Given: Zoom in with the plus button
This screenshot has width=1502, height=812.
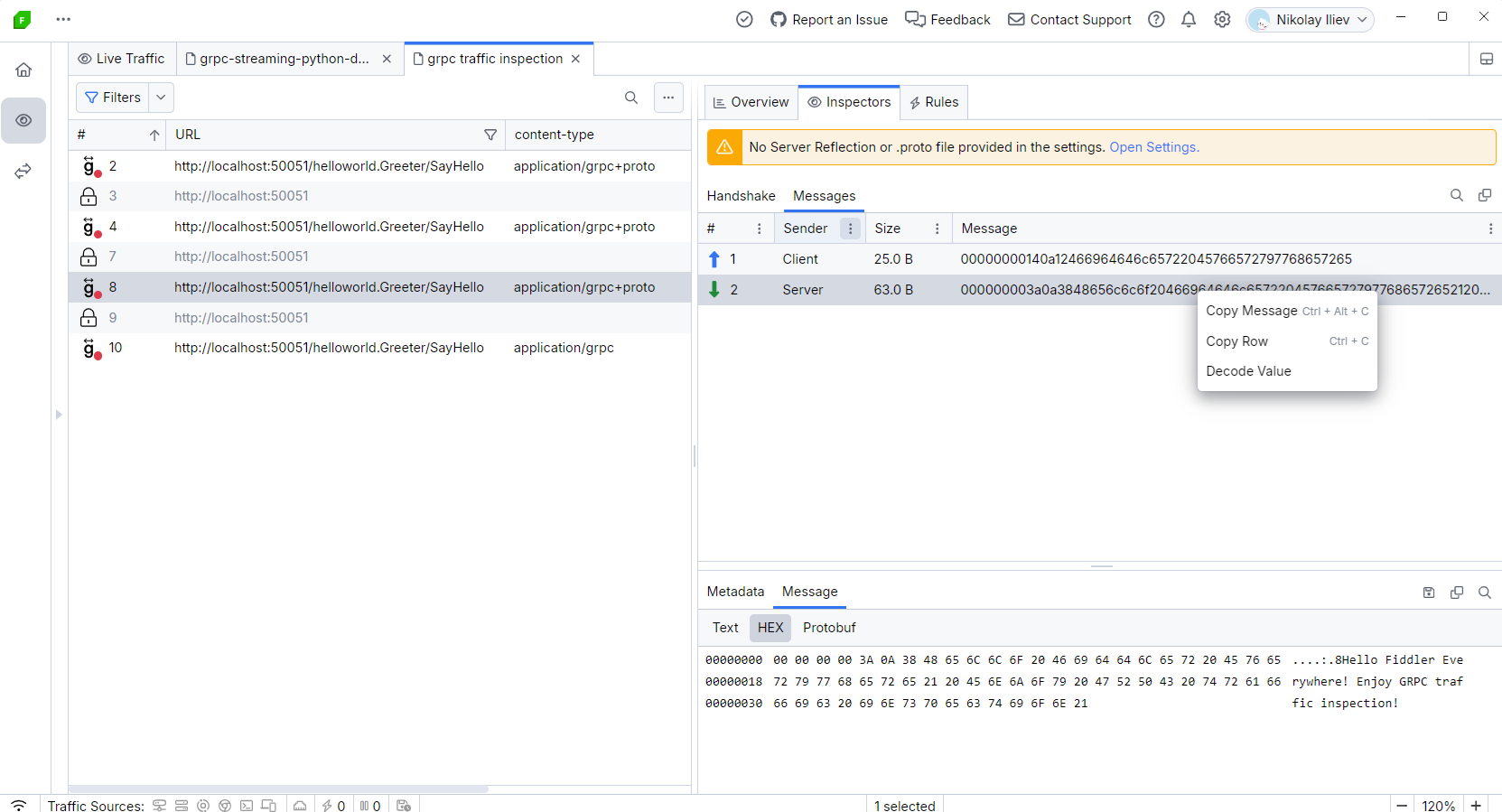Looking at the screenshot, I should (x=1476, y=805).
